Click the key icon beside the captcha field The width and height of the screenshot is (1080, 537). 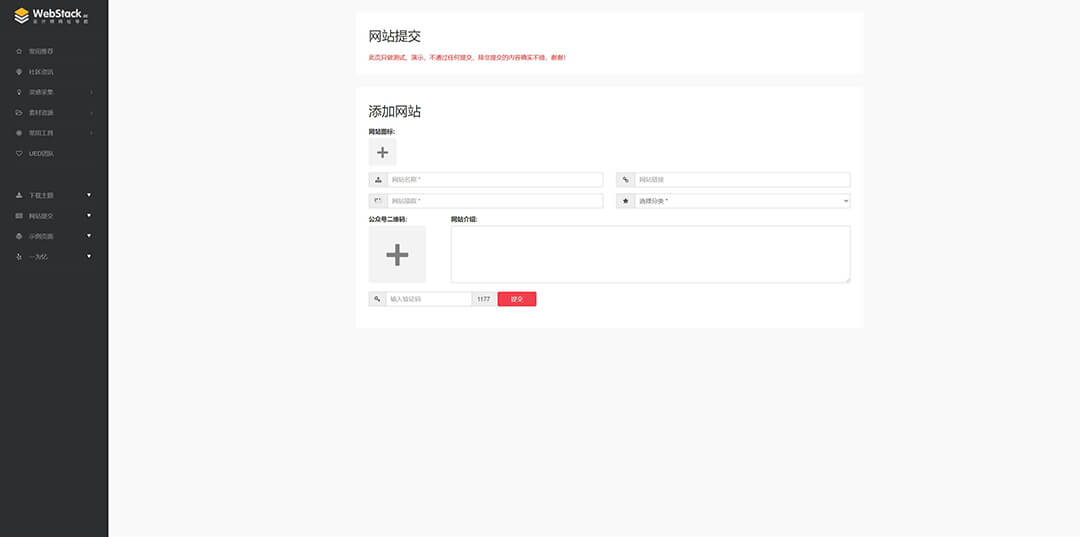tap(378, 299)
